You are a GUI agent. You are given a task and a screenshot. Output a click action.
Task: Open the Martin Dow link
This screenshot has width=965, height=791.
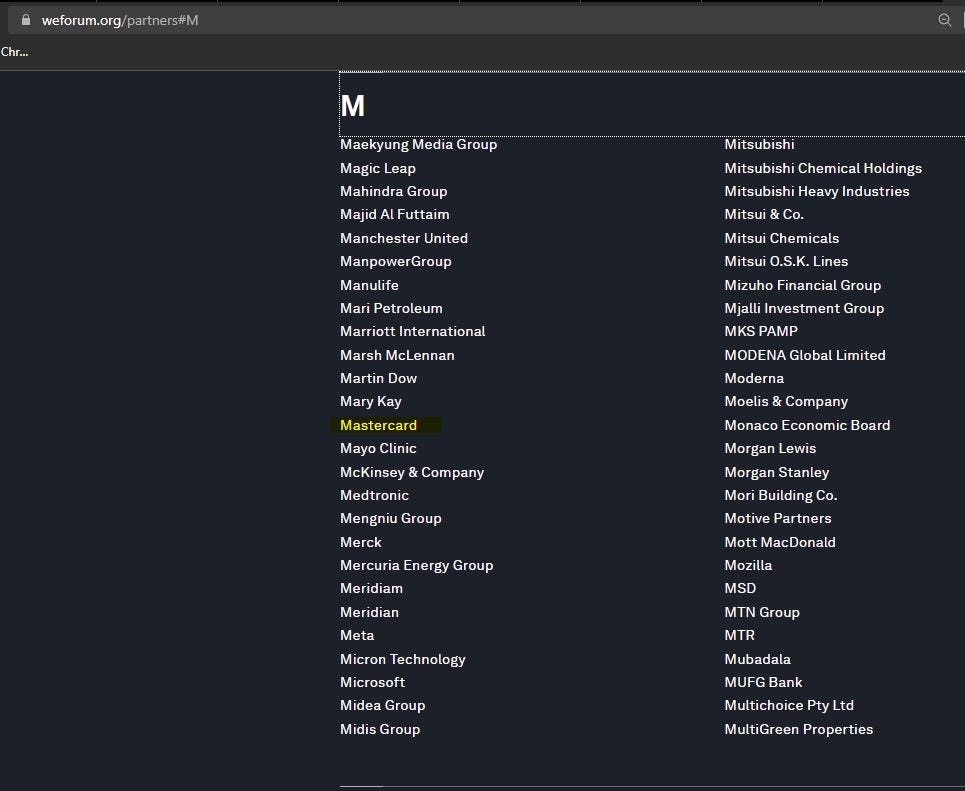point(378,378)
